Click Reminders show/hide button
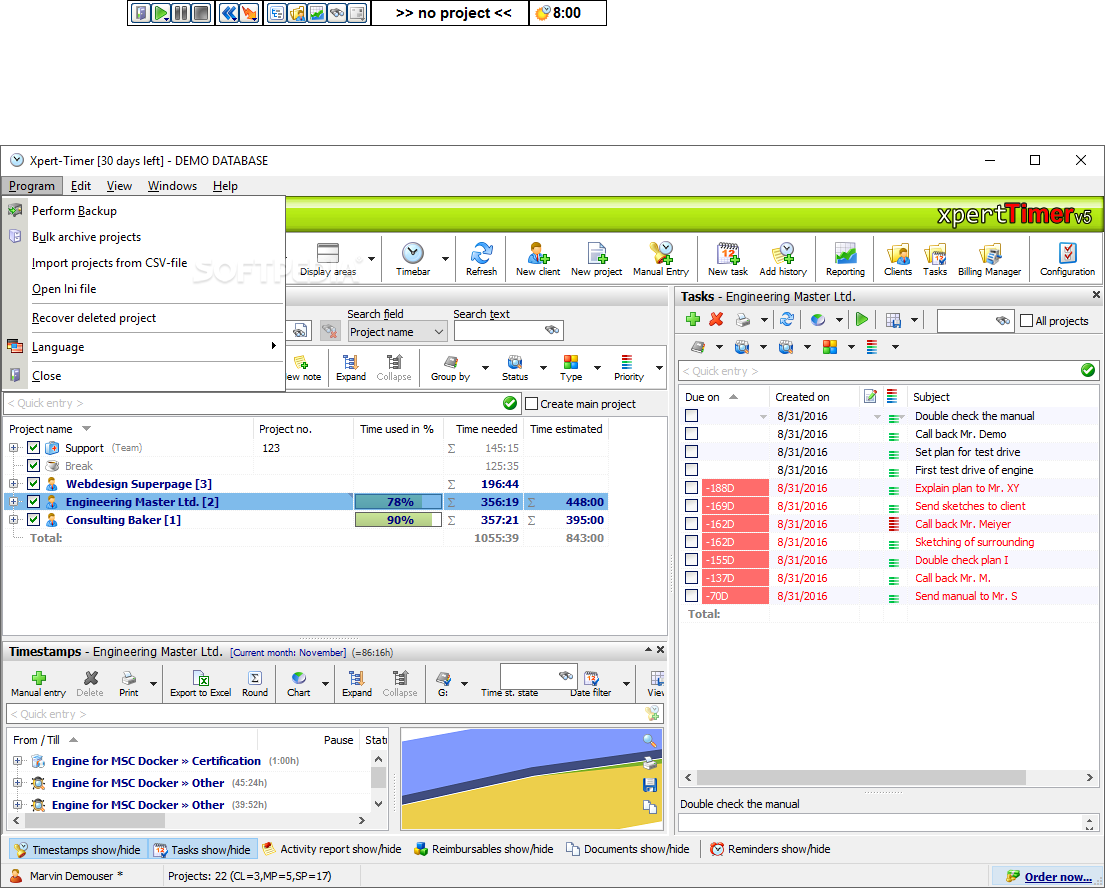 point(770,849)
